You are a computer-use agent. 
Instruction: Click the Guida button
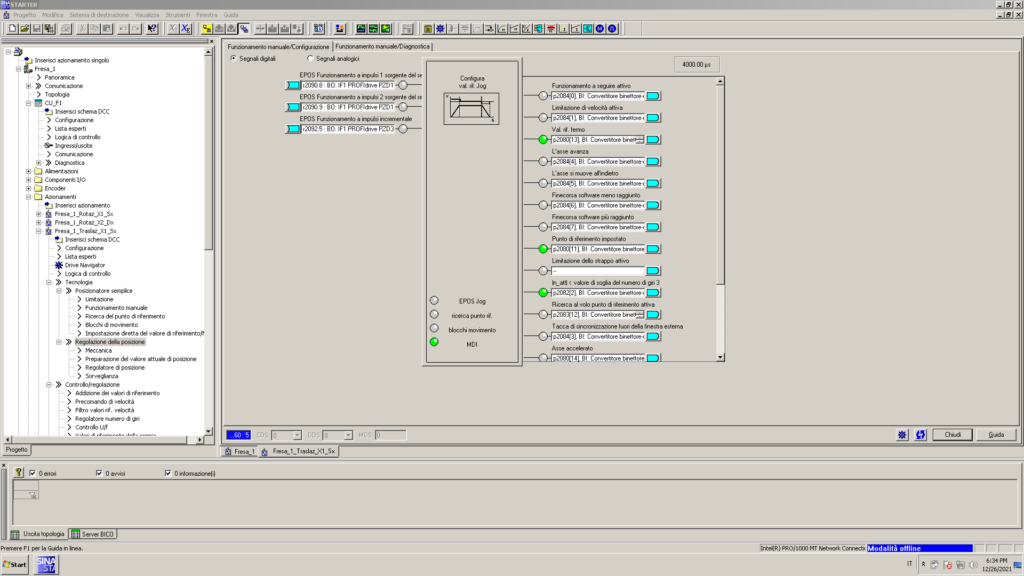click(996, 435)
